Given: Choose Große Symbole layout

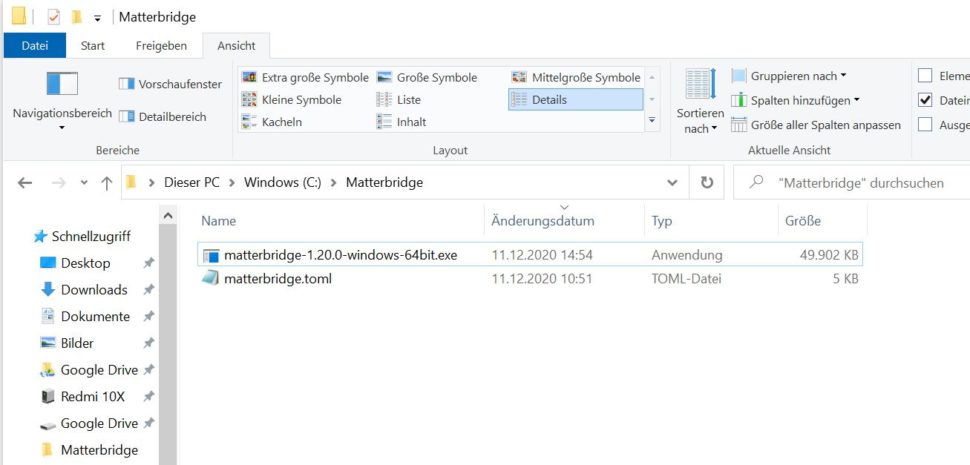Looking at the screenshot, I should [x=427, y=77].
